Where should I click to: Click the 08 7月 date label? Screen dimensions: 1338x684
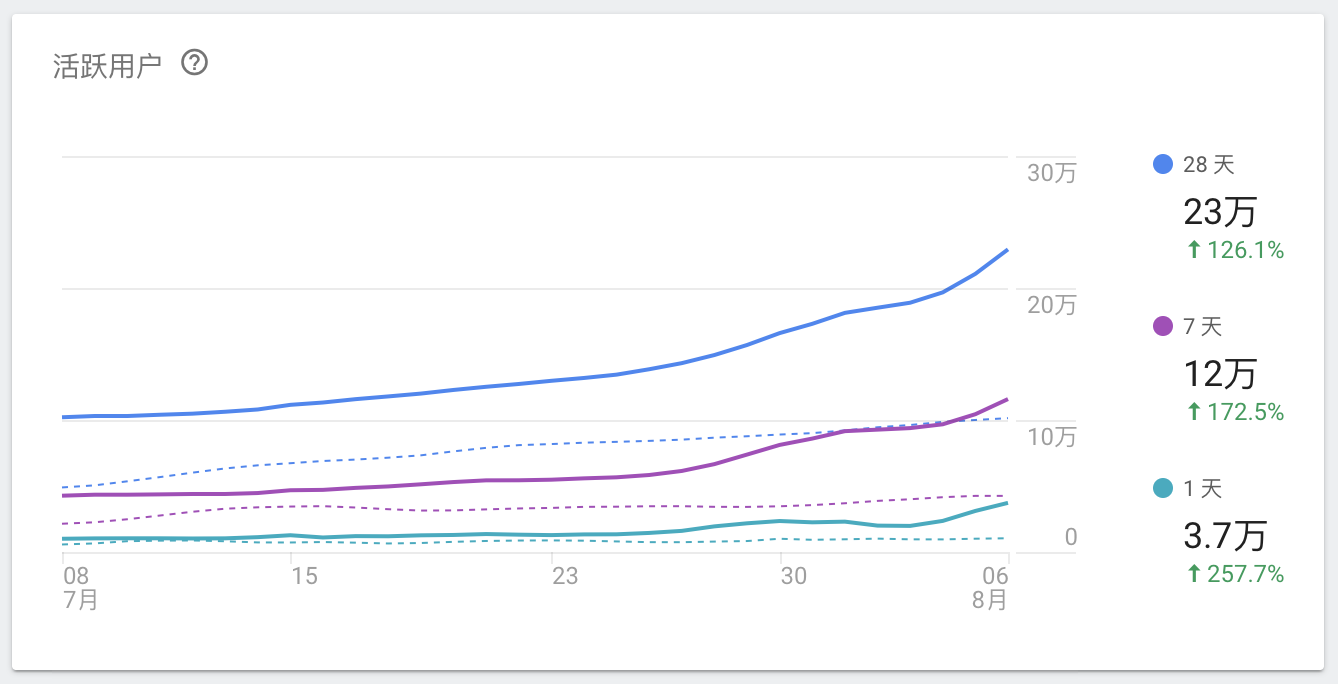tap(77, 588)
